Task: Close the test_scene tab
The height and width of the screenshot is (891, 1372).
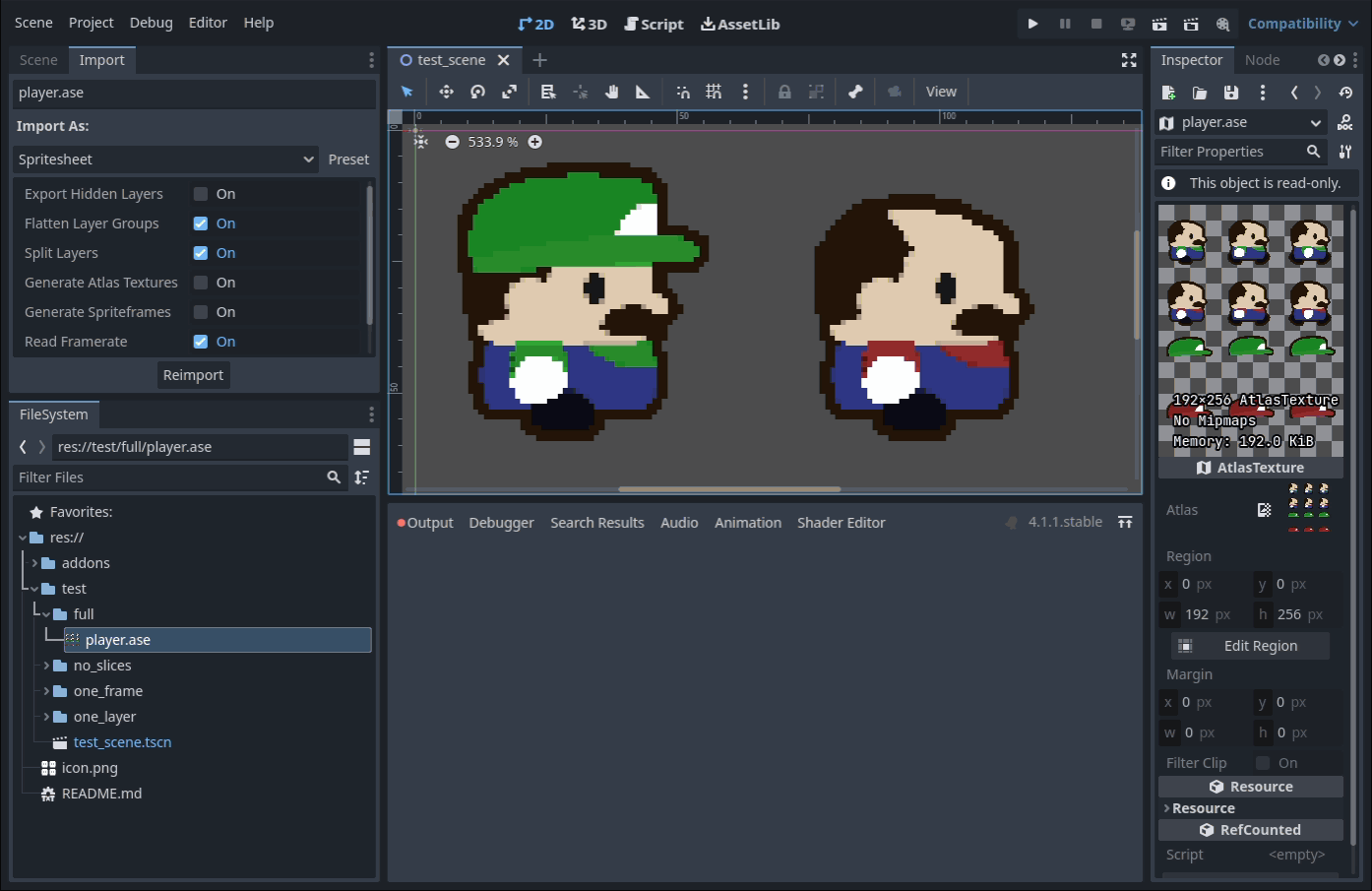Action: [504, 60]
